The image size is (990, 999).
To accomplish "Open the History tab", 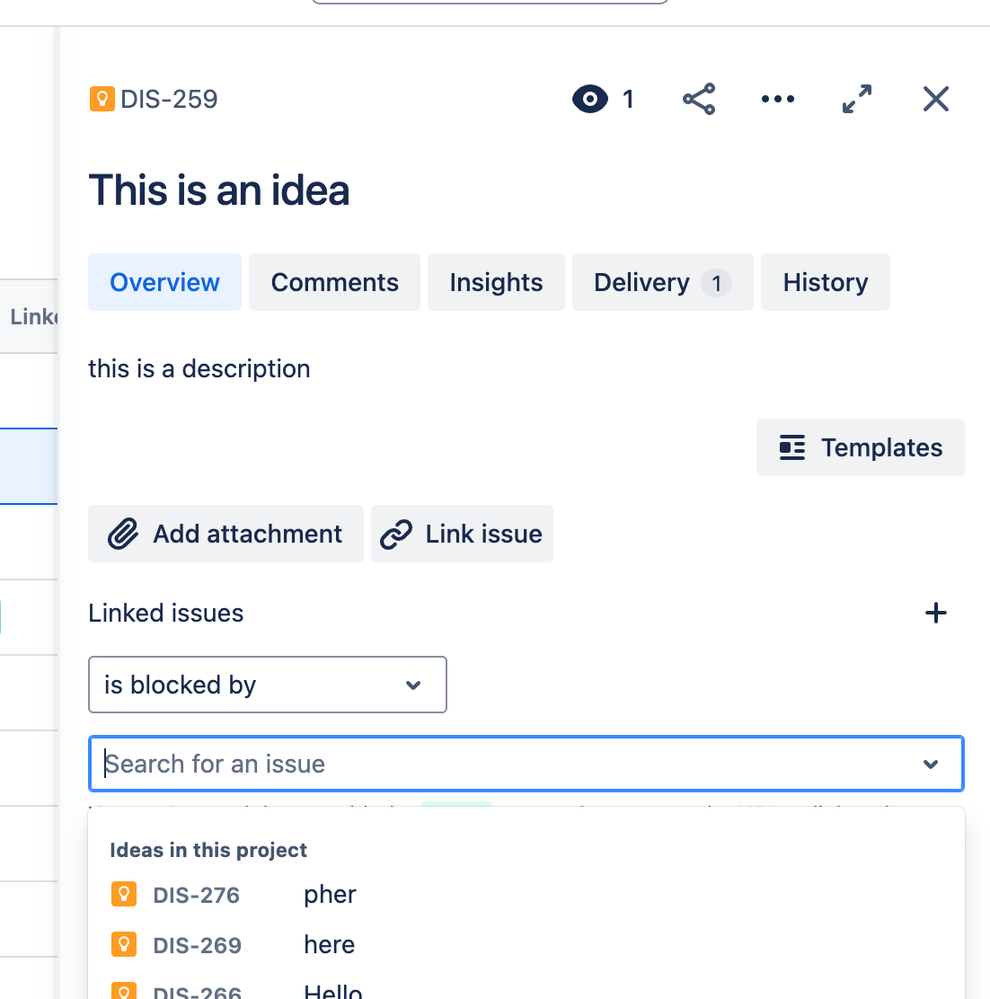I will click(x=825, y=282).
